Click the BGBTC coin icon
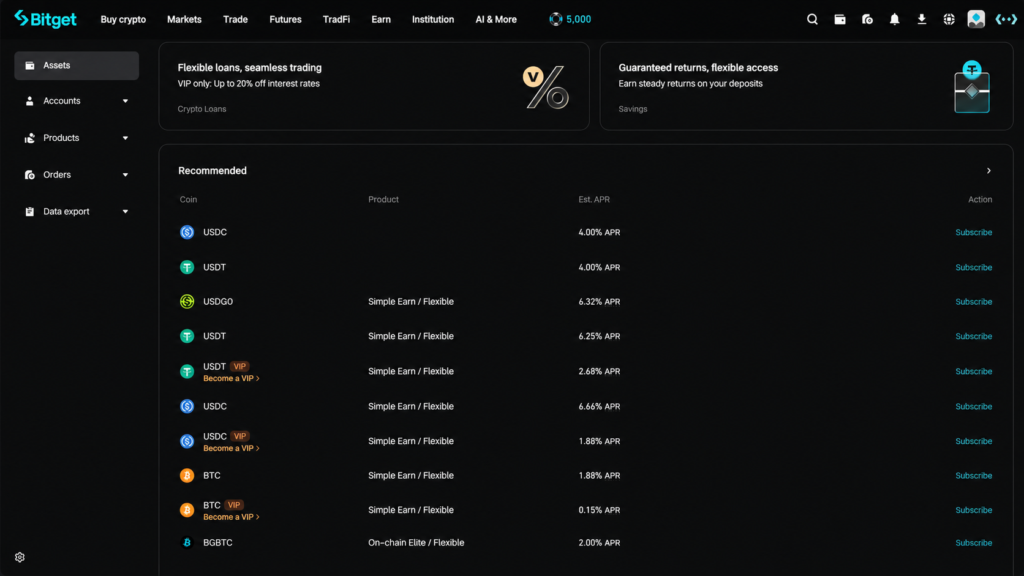Image resolution: width=1024 pixels, height=576 pixels. tap(187, 543)
